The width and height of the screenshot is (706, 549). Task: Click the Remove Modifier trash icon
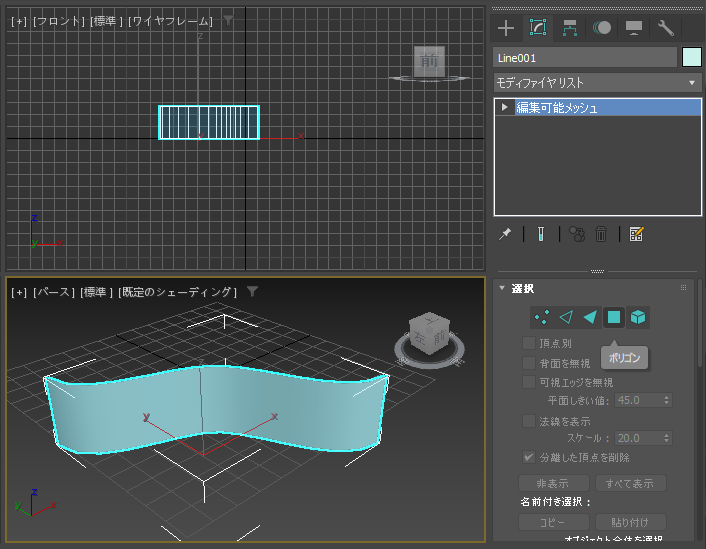tap(601, 234)
